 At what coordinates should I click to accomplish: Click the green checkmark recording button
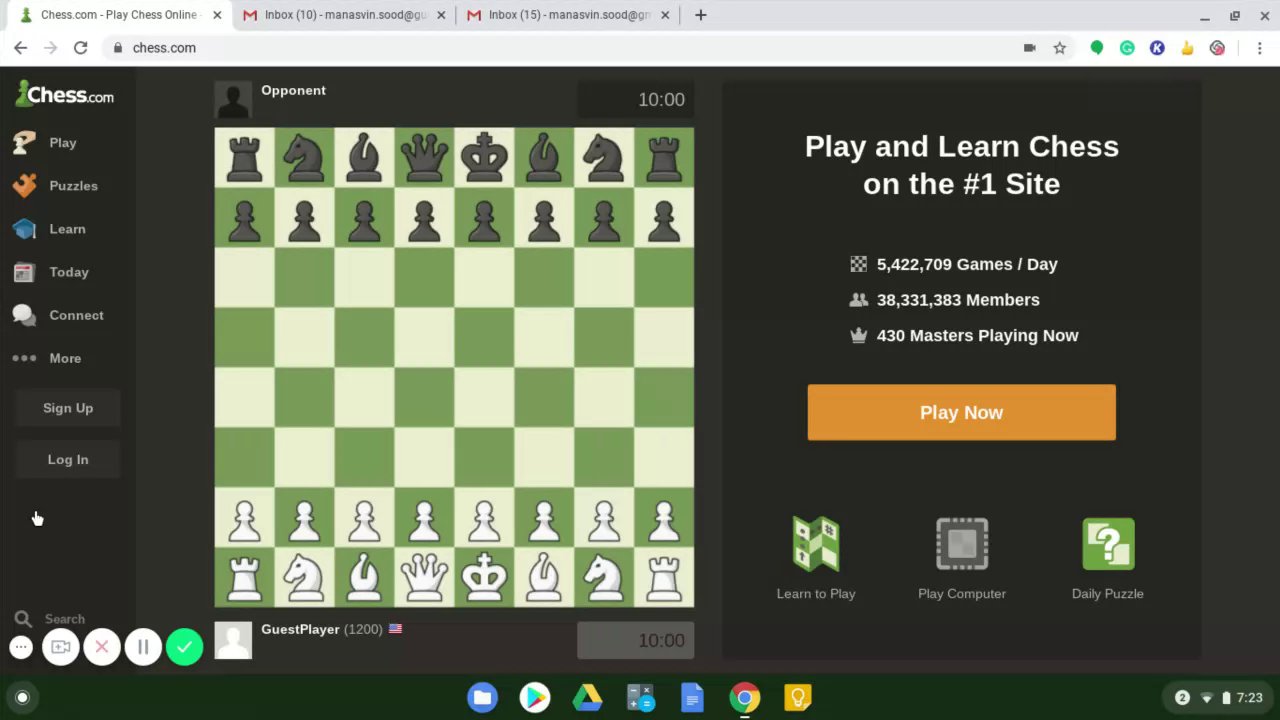click(x=184, y=647)
